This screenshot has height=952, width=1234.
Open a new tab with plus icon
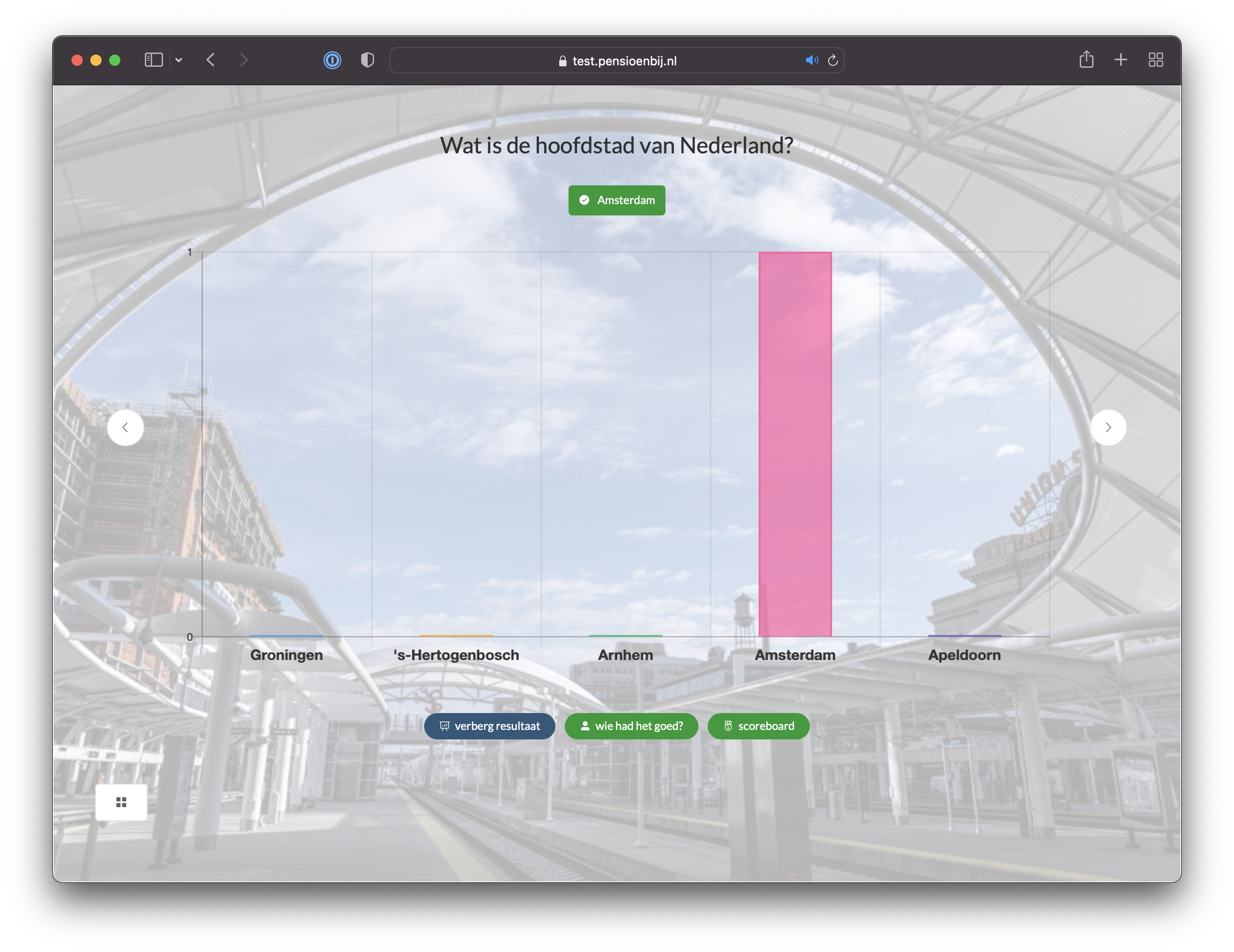pos(1121,60)
